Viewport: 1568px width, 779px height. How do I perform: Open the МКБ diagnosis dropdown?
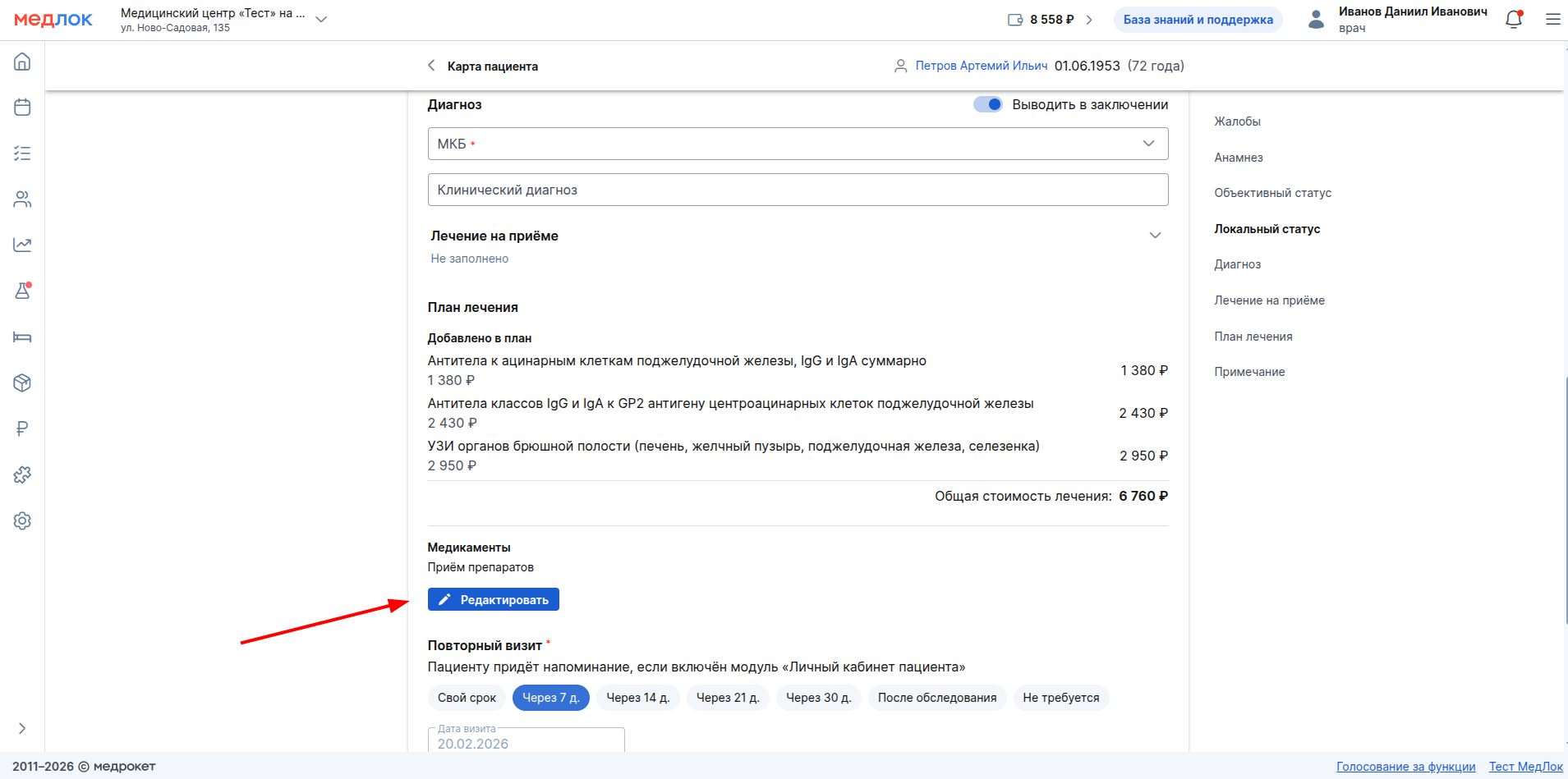798,144
